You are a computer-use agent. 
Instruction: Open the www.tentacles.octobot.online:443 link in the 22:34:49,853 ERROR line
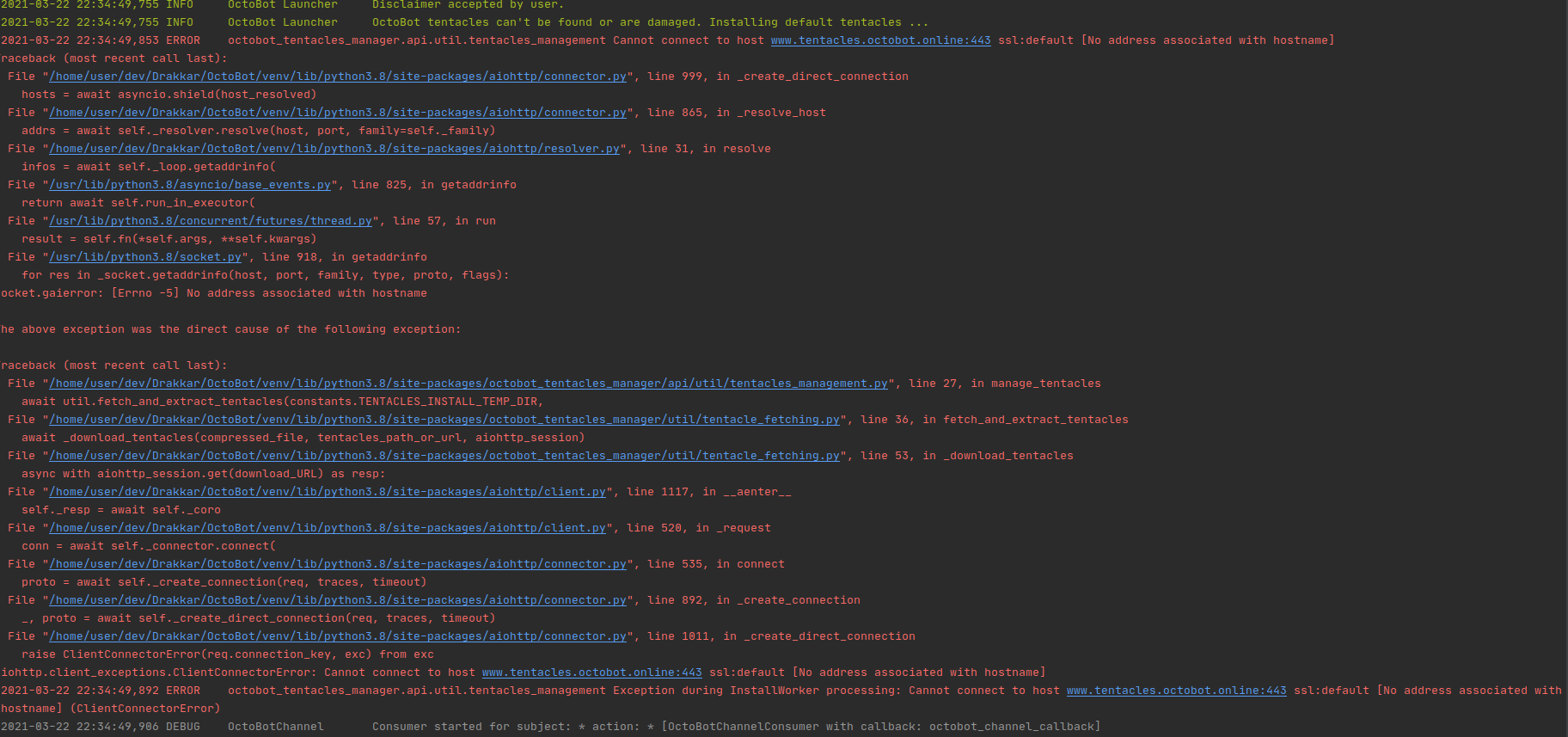880,40
